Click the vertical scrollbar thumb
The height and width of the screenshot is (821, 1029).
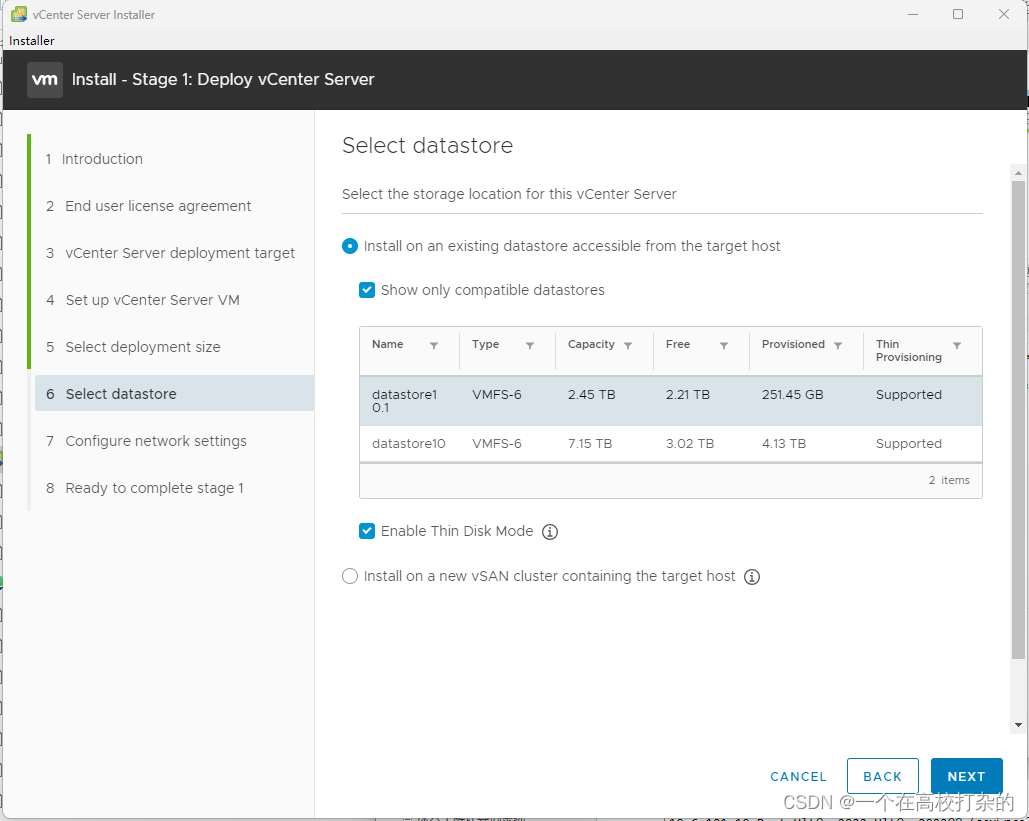pos(1018,420)
